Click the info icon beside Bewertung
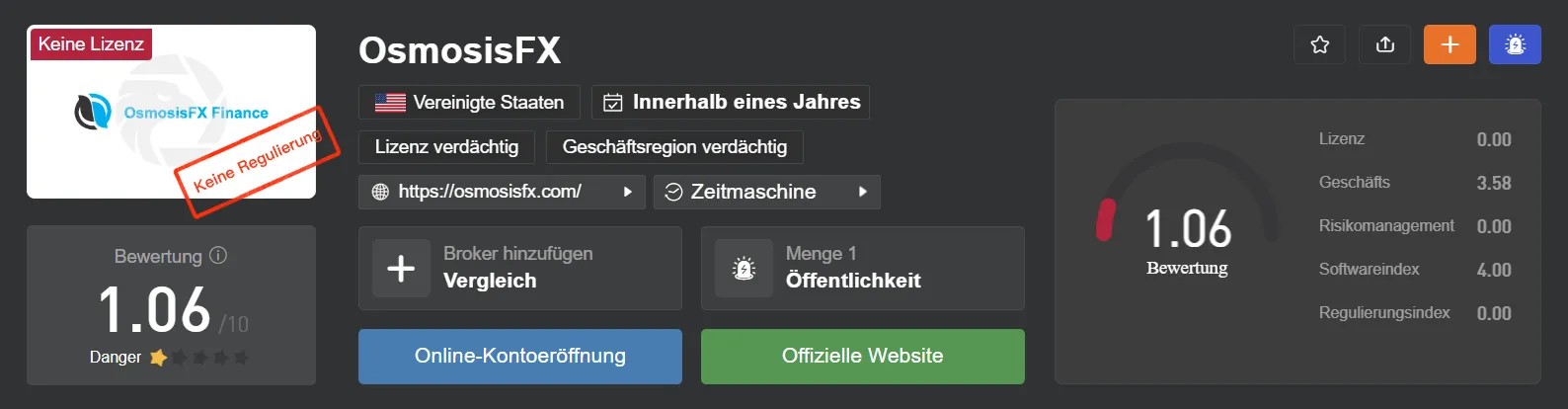Viewport: 1568px width, 409px height. (218, 255)
